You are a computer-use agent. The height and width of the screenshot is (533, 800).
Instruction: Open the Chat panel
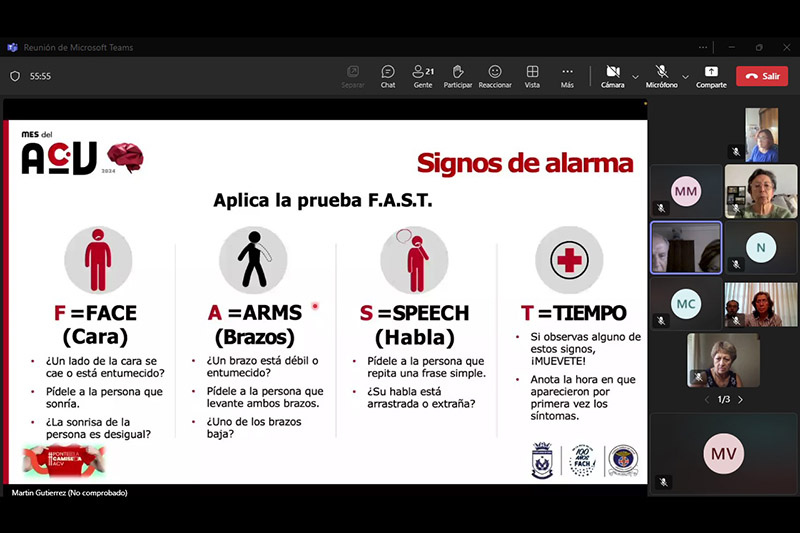click(x=388, y=77)
